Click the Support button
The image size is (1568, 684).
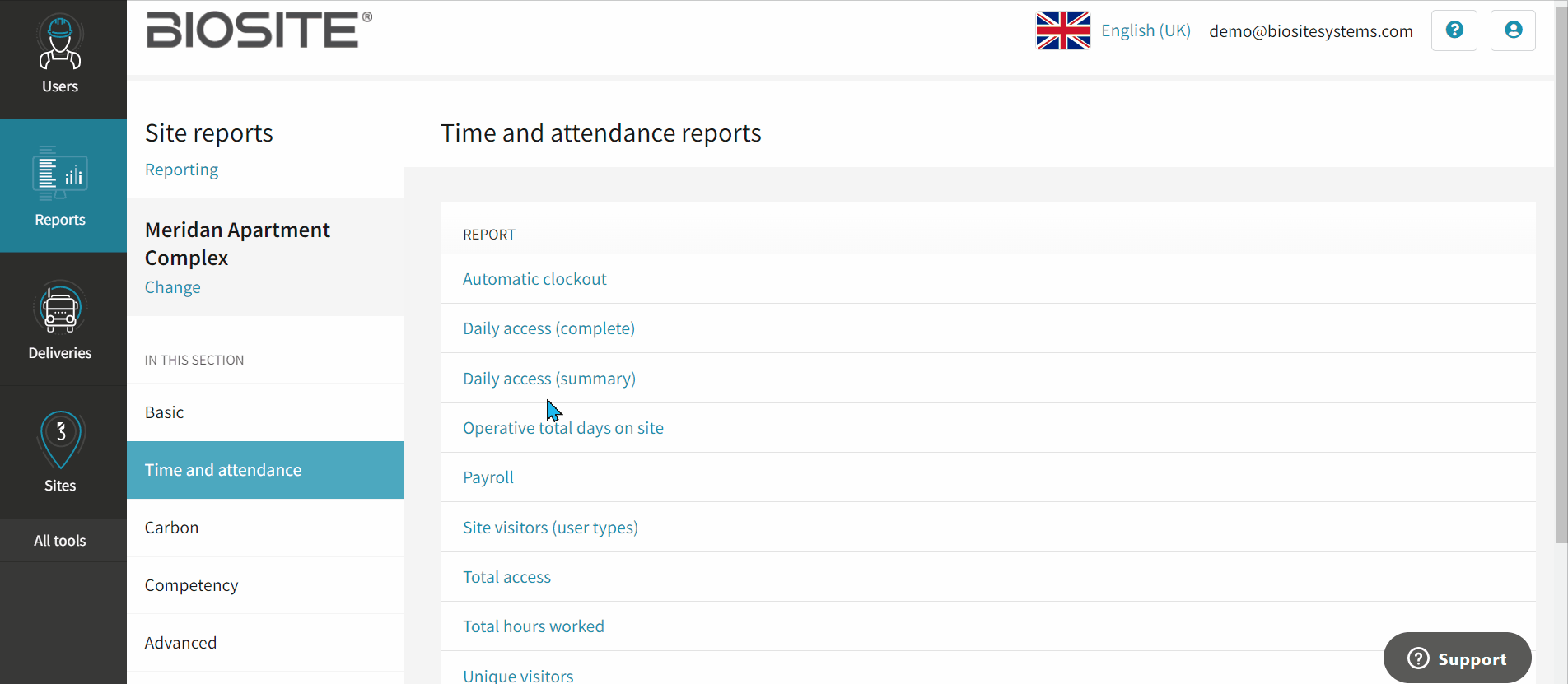coord(1457,658)
